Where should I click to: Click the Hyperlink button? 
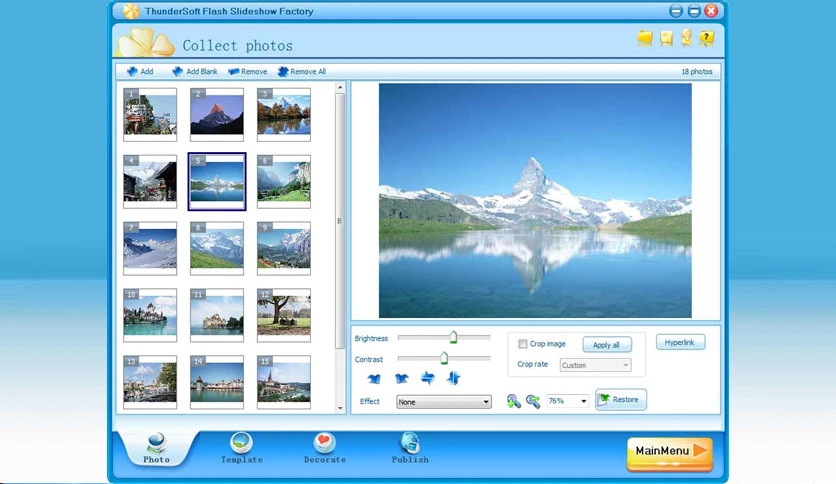coord(680,342)
